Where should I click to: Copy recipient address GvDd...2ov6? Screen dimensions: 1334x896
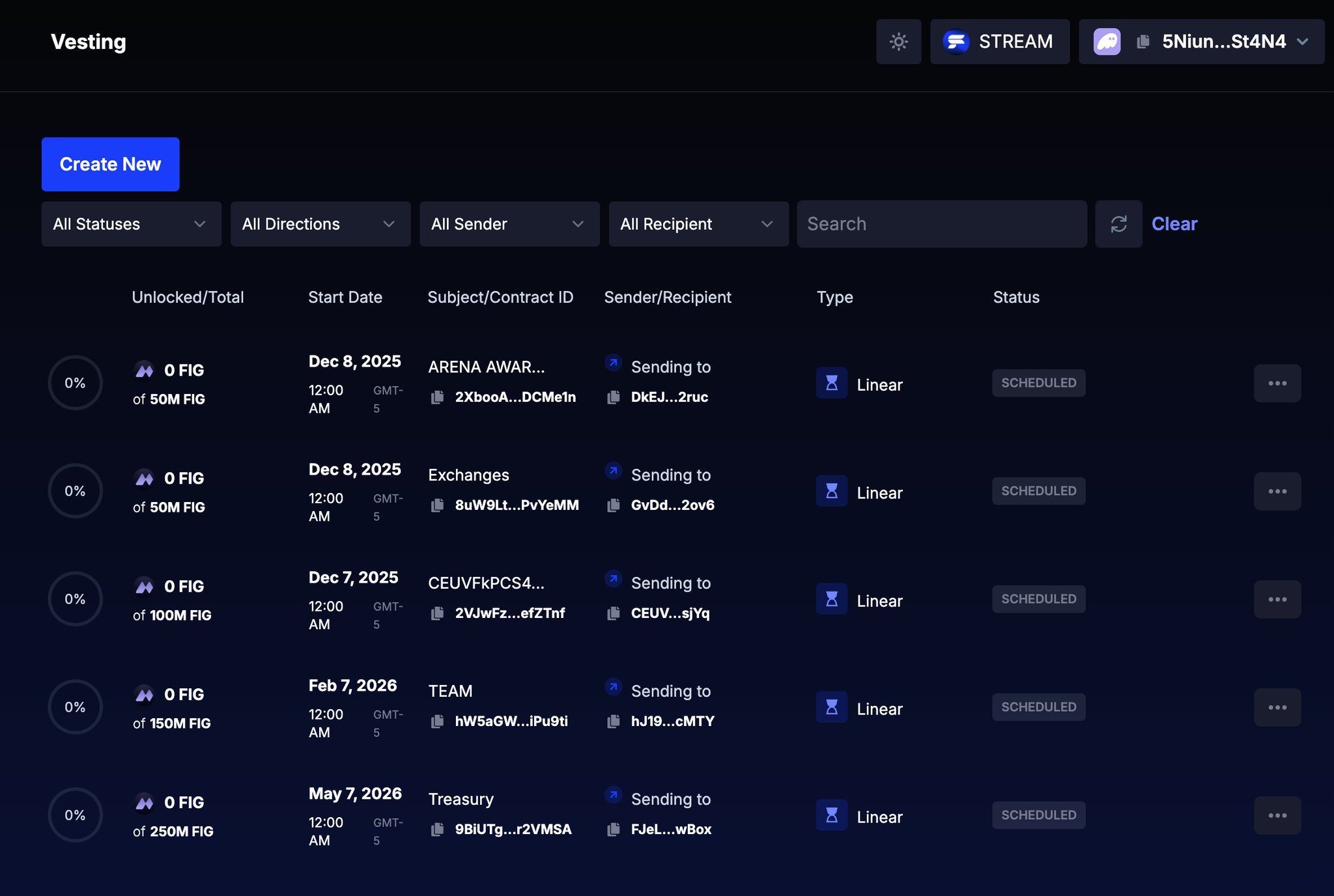coord(614,505)
